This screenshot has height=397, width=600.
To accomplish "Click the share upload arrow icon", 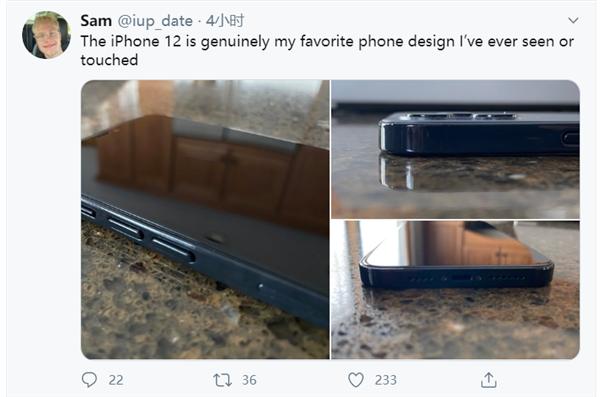I will point(489,380).
